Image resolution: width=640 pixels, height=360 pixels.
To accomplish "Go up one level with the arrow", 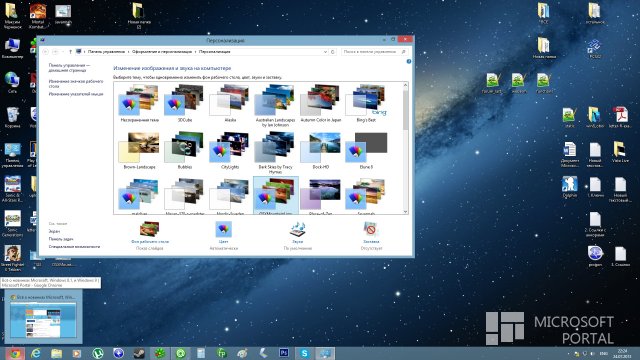I will click(x=70, y=52).
